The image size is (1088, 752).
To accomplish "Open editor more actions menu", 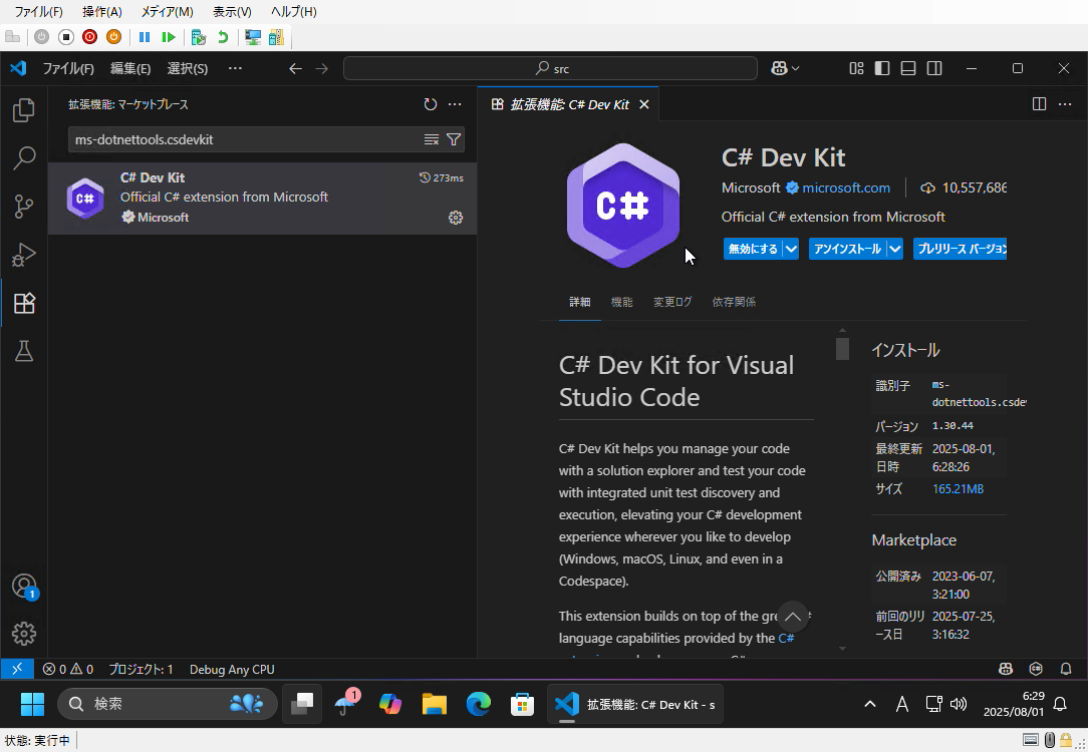I will 1064,104.
